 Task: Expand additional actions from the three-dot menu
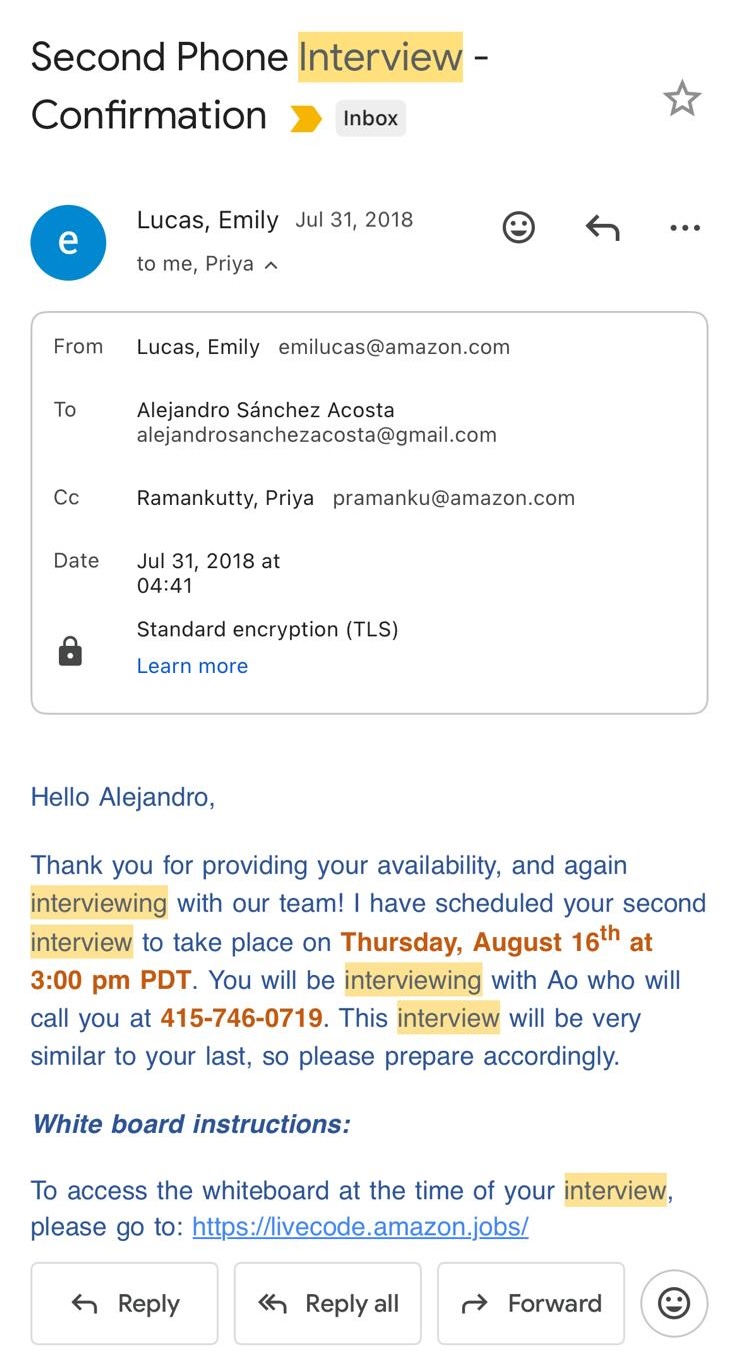point(684,227)
